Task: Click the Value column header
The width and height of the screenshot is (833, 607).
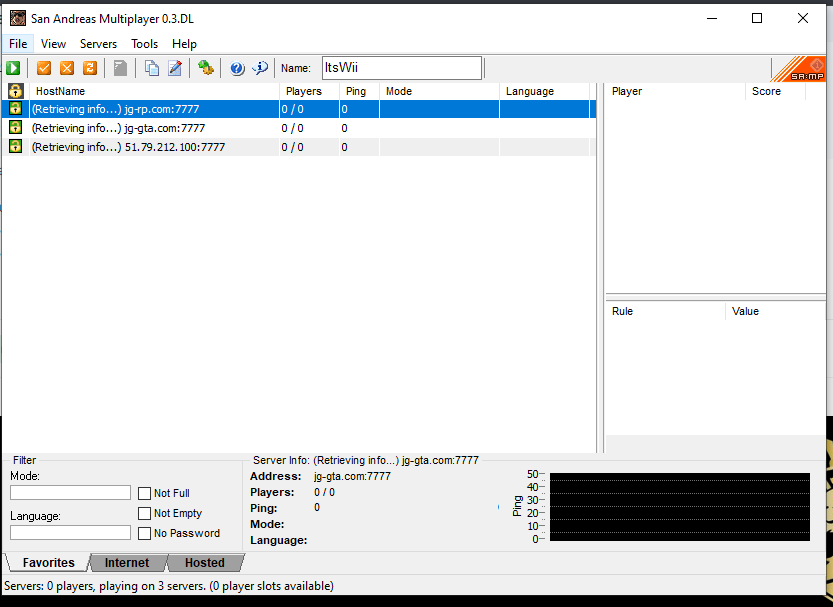Action: 775,311
